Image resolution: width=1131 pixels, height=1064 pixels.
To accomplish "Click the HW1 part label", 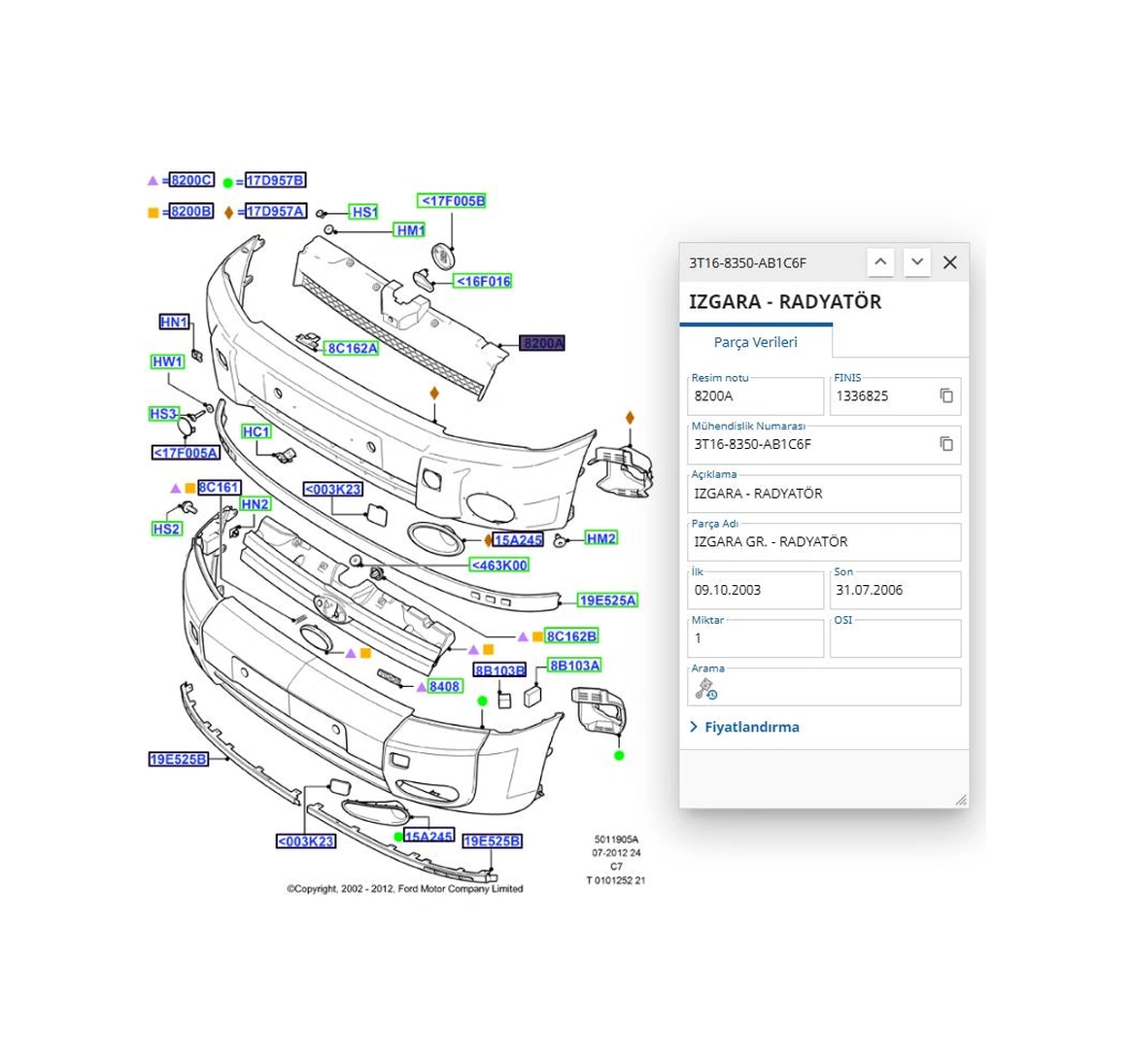I will click(167, 361).
